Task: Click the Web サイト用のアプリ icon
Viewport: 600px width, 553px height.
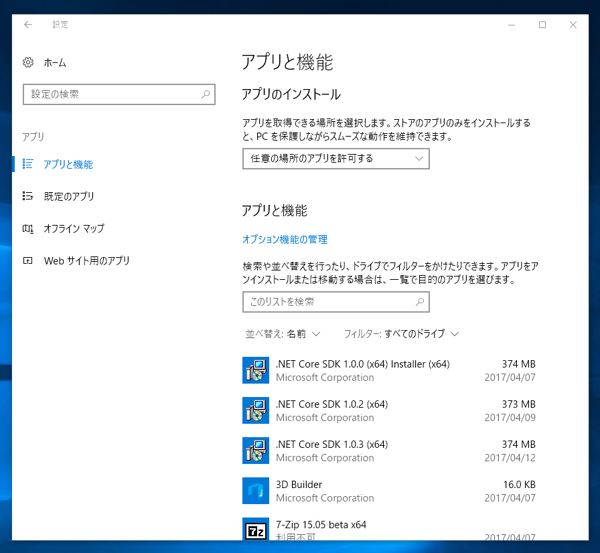Action: point(28,261)
